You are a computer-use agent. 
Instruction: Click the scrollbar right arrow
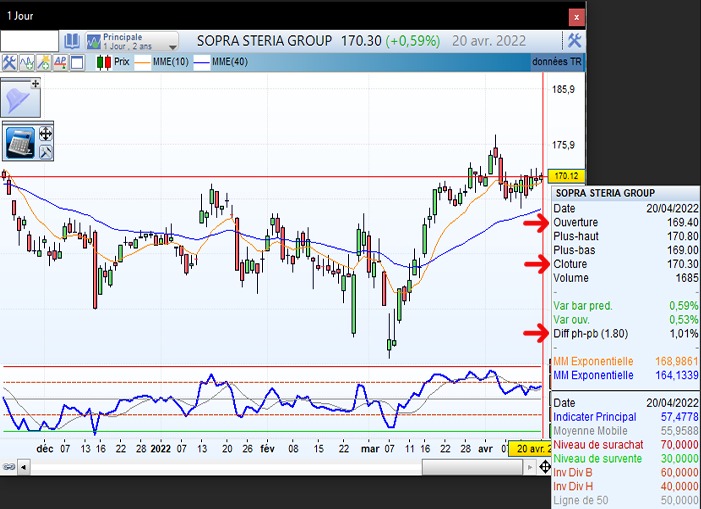530,467
